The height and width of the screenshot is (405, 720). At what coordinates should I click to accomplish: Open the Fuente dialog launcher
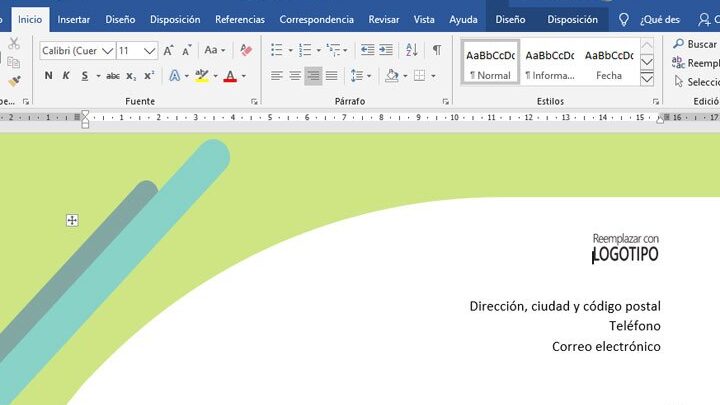(254, 101)
